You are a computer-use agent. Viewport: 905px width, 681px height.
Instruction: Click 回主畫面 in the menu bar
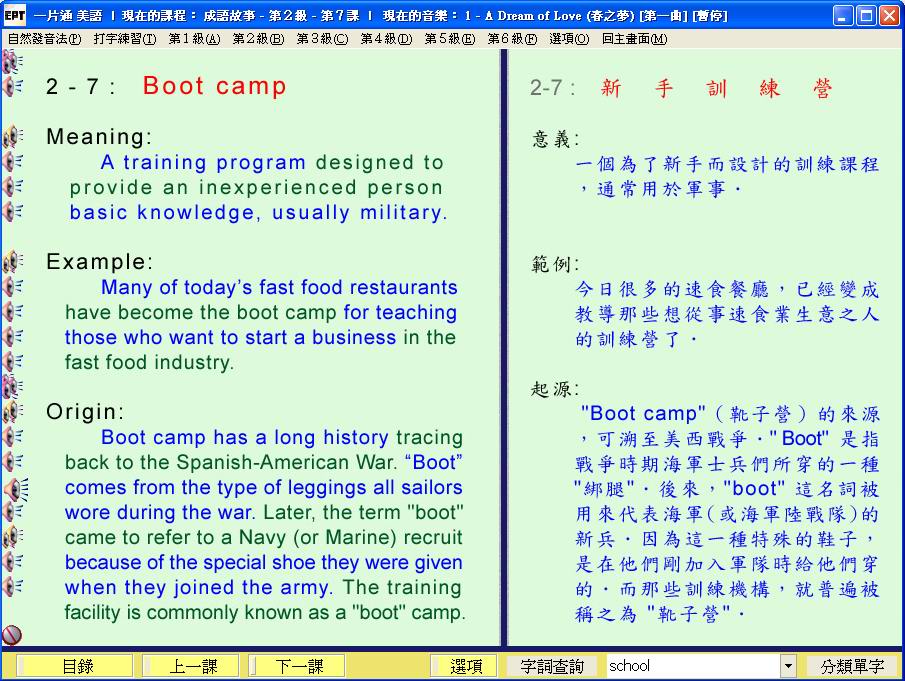634,39
